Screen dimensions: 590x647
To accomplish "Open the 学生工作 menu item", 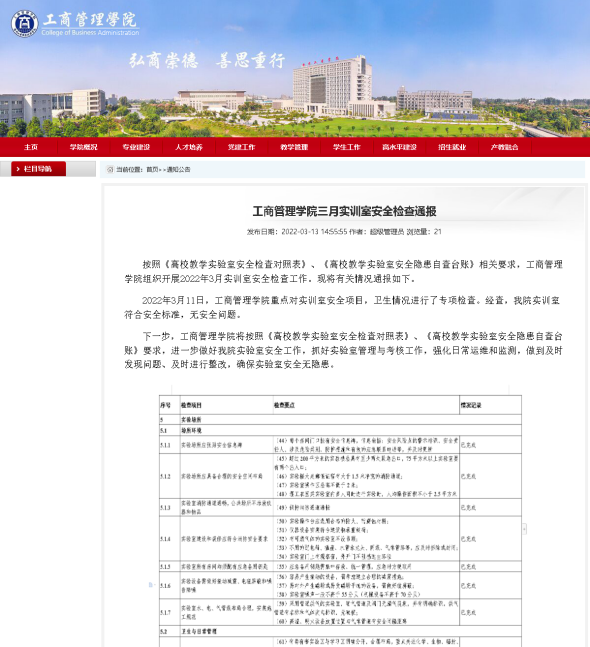I will pos(347,147).
